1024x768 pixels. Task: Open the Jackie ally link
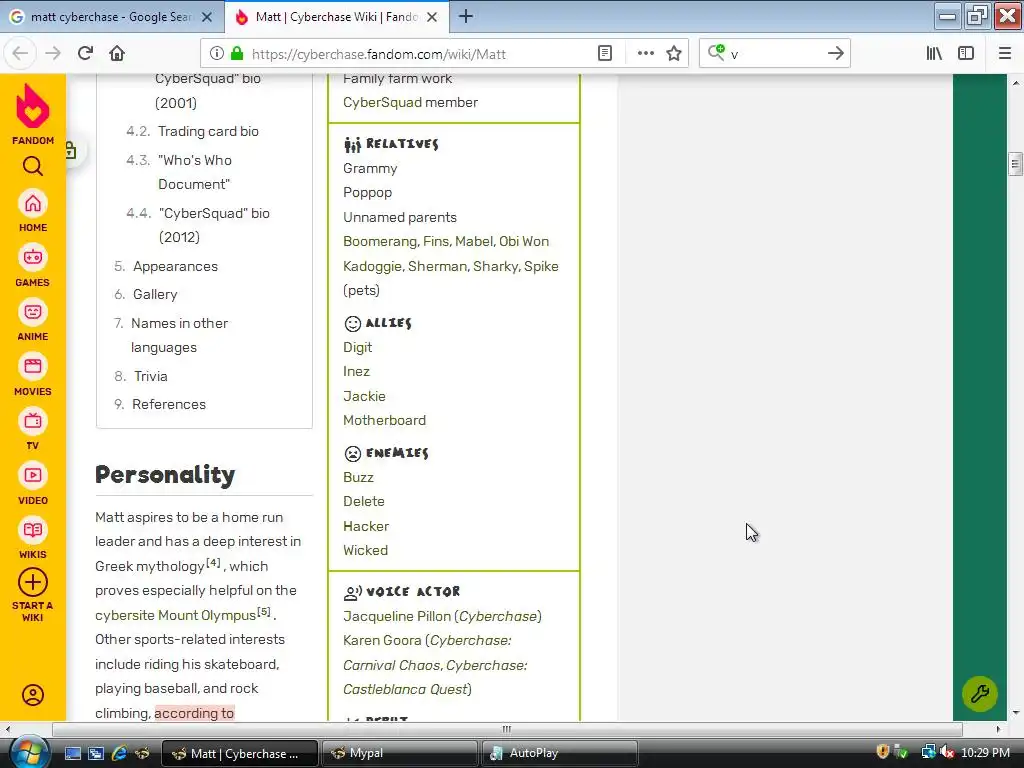click(x=364, y=396)
